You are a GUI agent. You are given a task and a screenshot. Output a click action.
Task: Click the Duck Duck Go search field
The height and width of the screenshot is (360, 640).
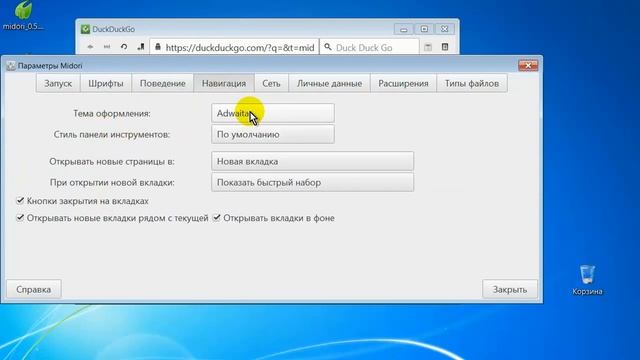tap(369, 47)
